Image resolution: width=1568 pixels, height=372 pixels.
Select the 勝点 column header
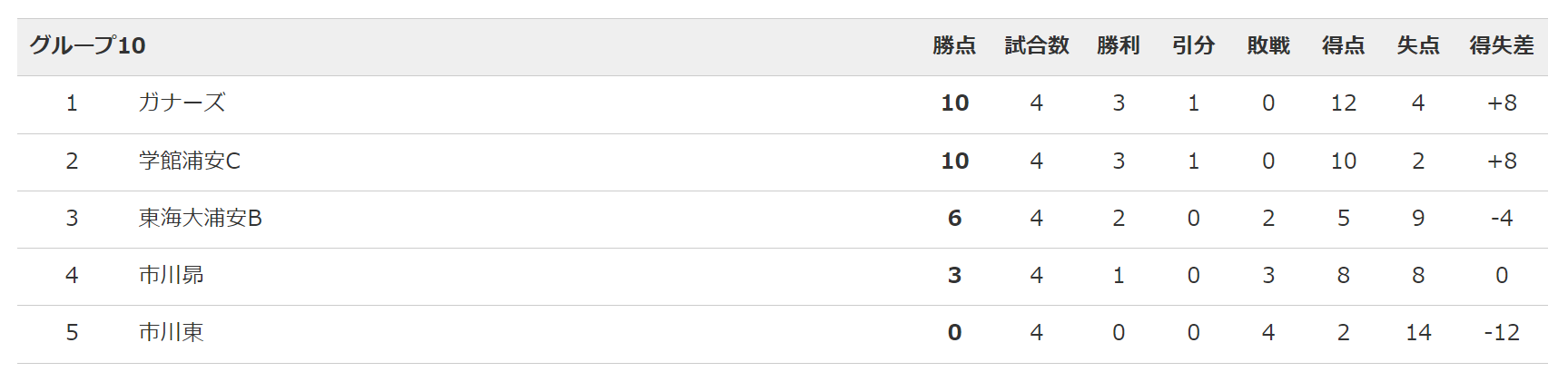954,45
